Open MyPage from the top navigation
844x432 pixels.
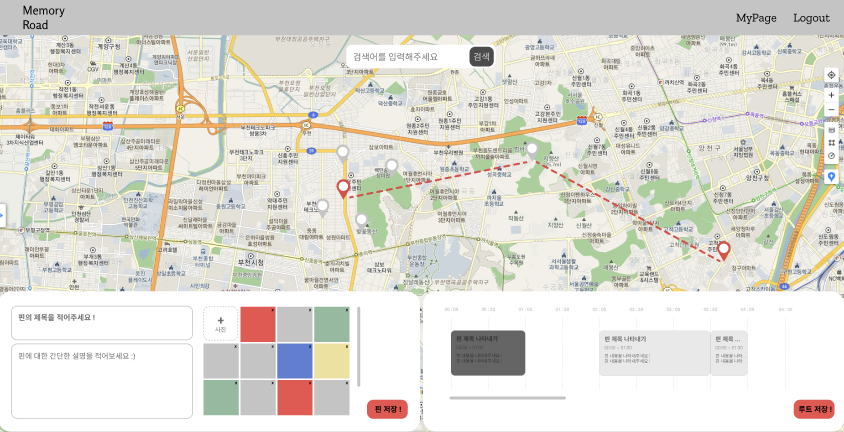(756, 18)
